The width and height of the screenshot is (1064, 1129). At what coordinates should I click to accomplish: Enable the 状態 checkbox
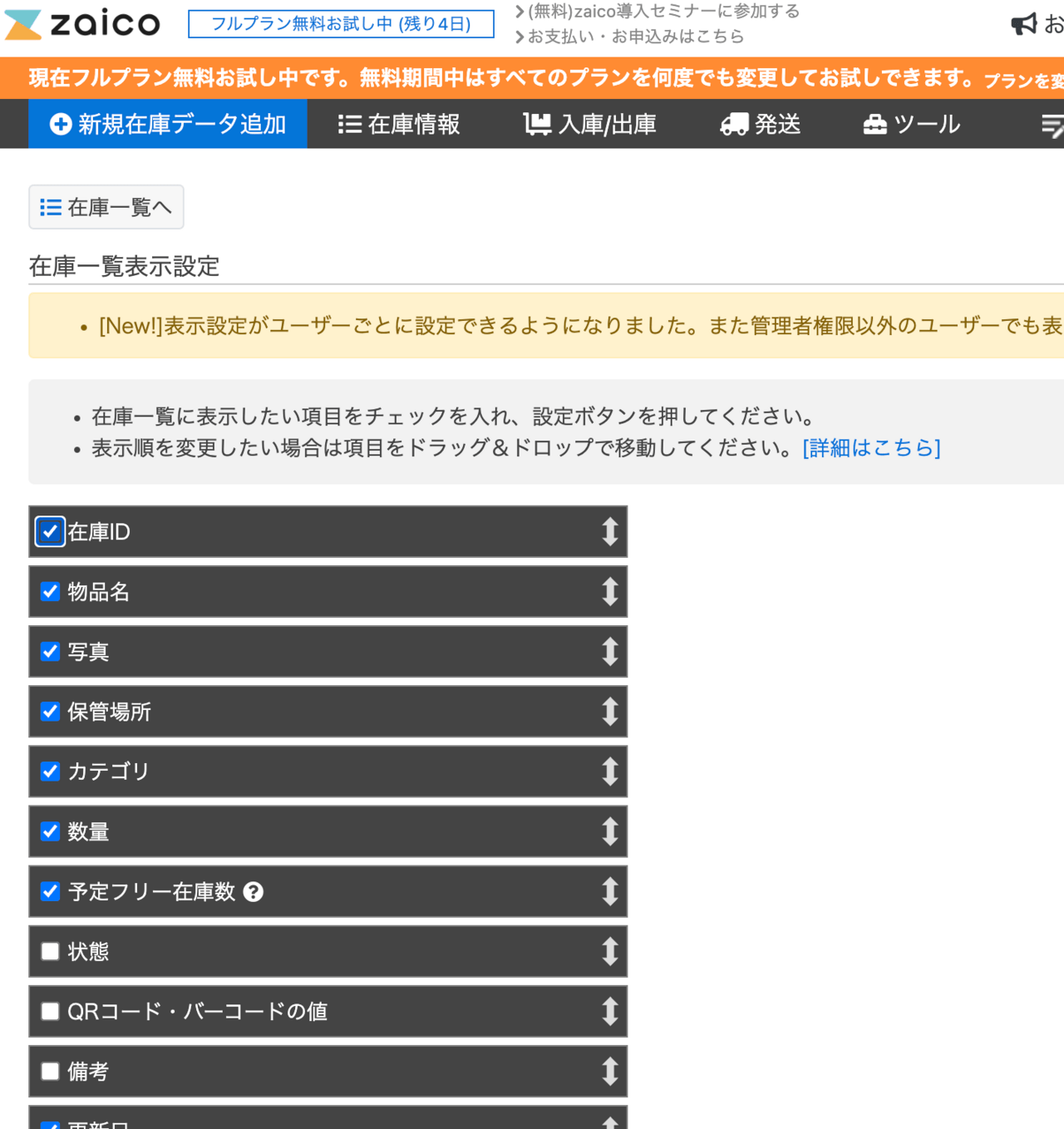50,951
